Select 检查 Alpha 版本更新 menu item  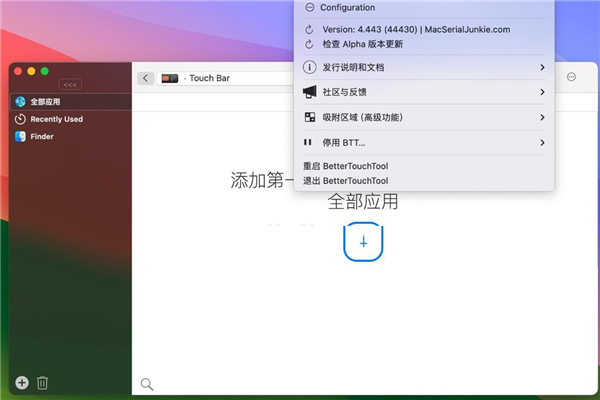[x=424, y=44]
